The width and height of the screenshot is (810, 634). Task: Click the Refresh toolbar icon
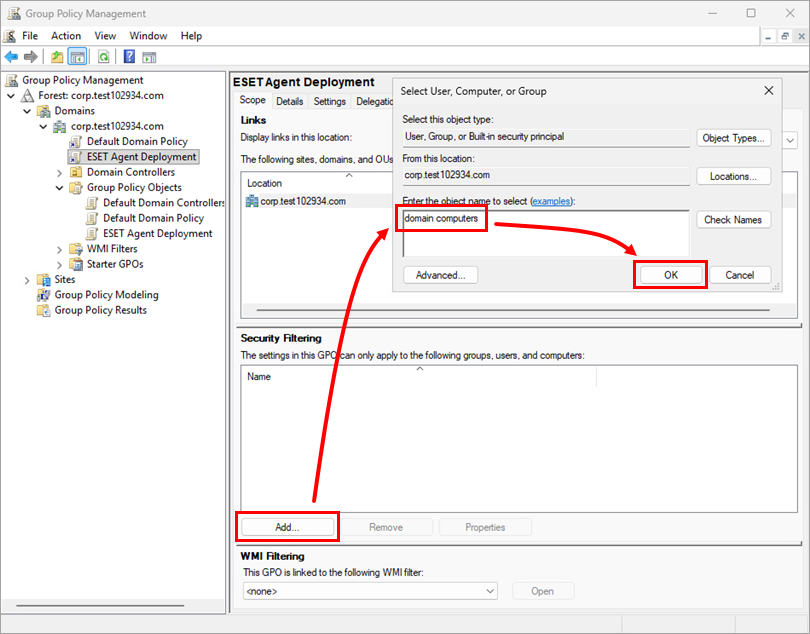click(x=103, y=57)
